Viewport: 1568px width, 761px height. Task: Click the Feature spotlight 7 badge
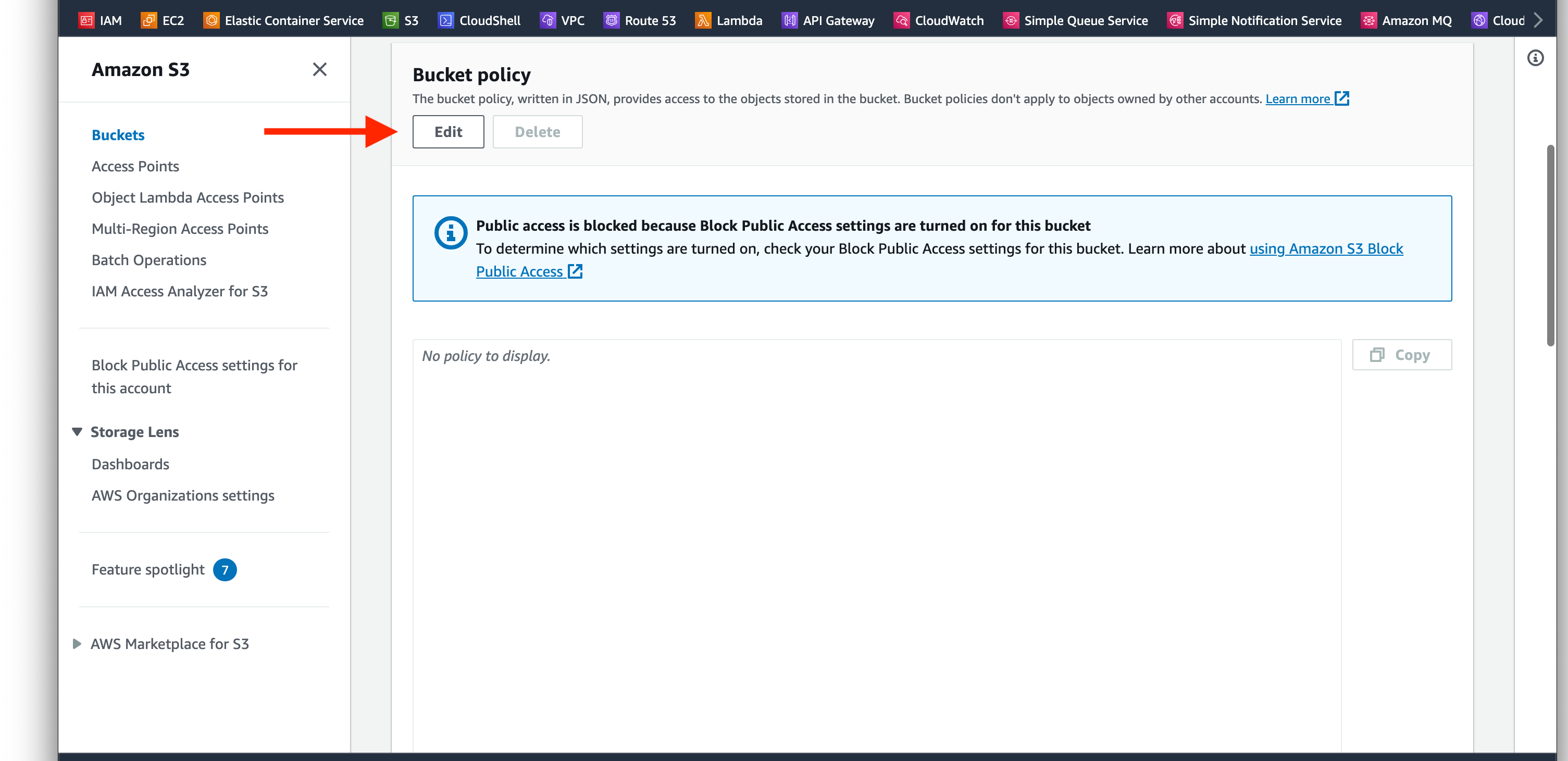(225, 570)
